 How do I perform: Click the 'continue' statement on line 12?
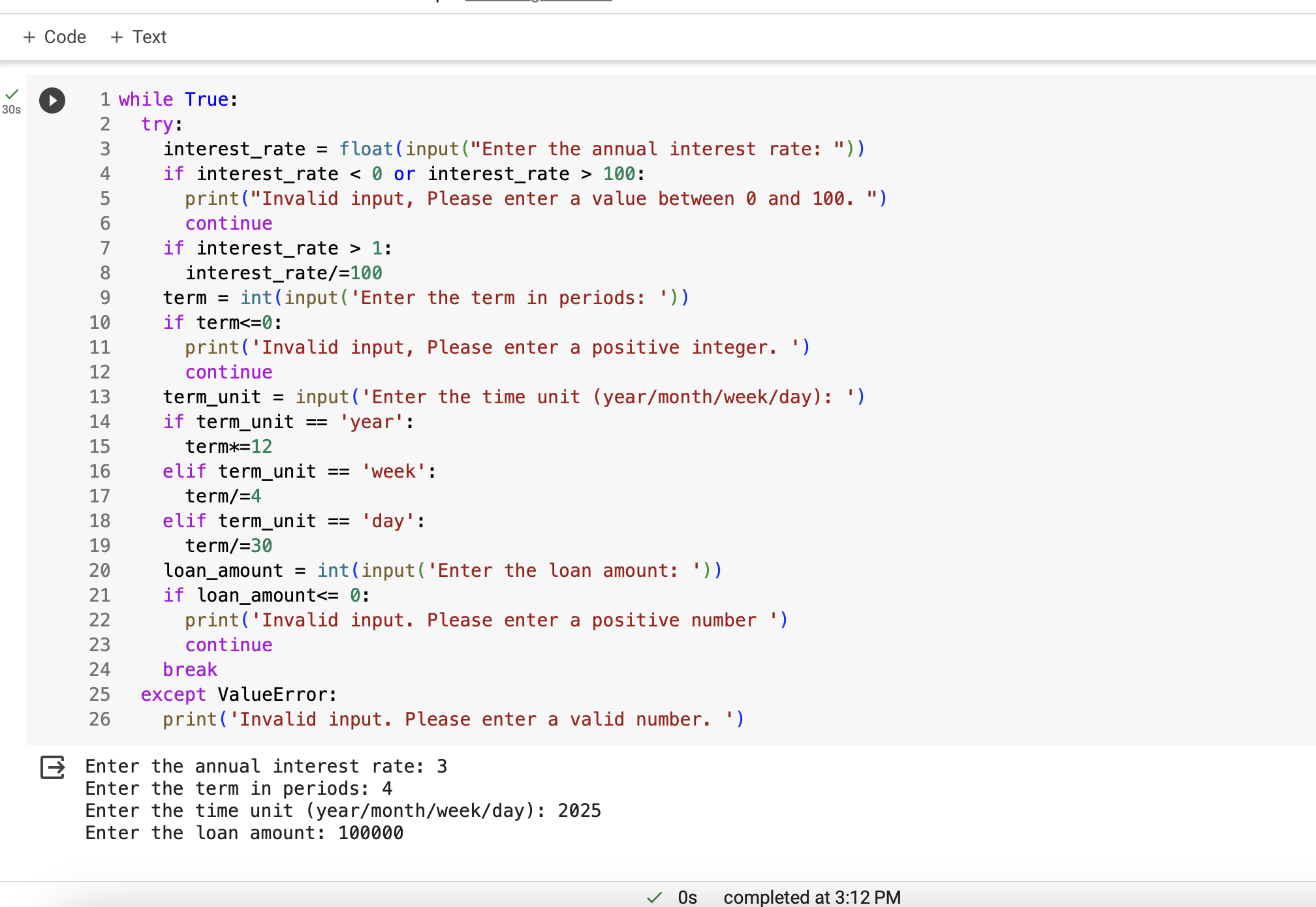[x=228, y=372]
